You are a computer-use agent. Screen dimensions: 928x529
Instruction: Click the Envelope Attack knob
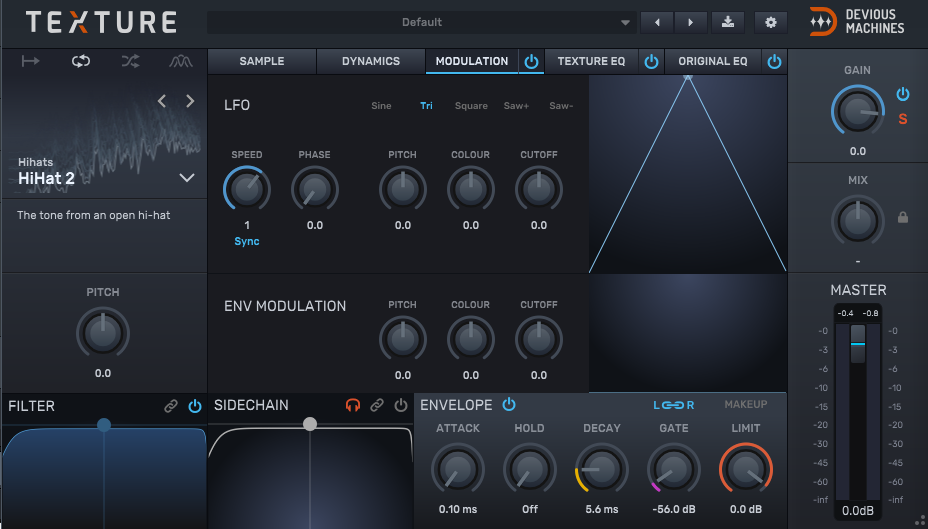point(457,469)
